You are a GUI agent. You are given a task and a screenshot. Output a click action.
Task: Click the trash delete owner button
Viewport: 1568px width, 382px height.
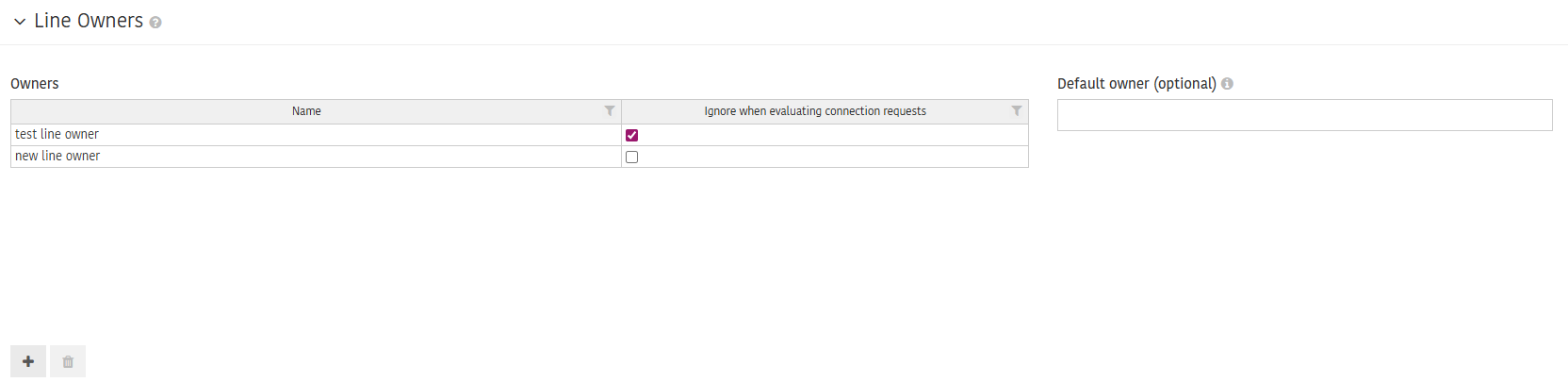click(68, 361)
